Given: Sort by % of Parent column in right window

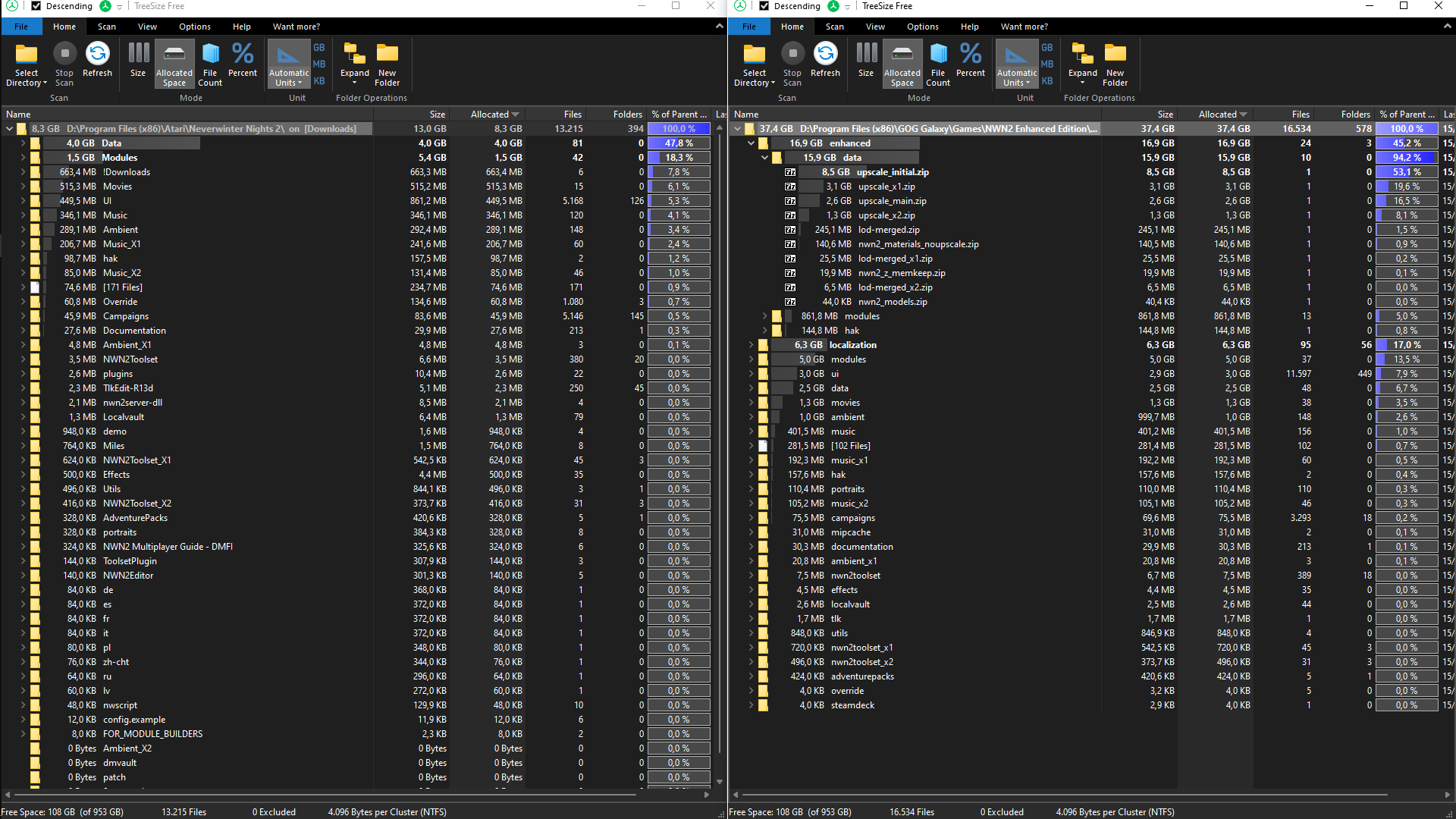Looking at the screenshot, I should click(x=1407, y=115).
